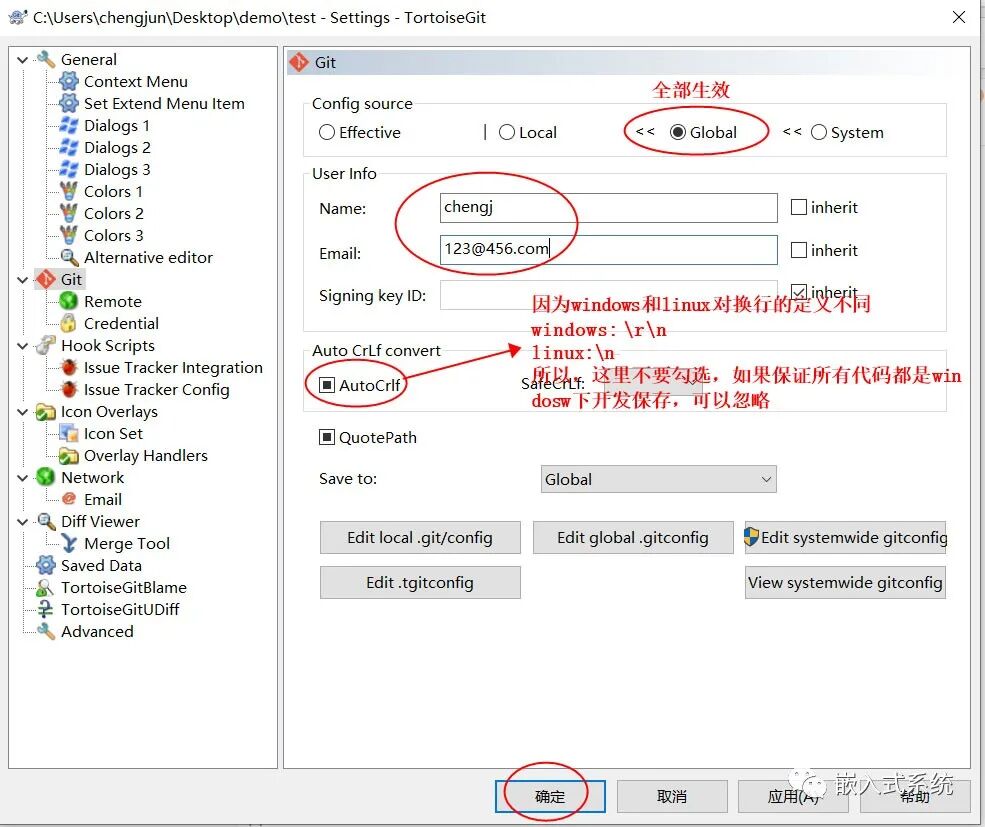Close the TortoiseGit Settings window
Image resolution: width=985 pixels, height=827 pixels.
pos(959,17)
